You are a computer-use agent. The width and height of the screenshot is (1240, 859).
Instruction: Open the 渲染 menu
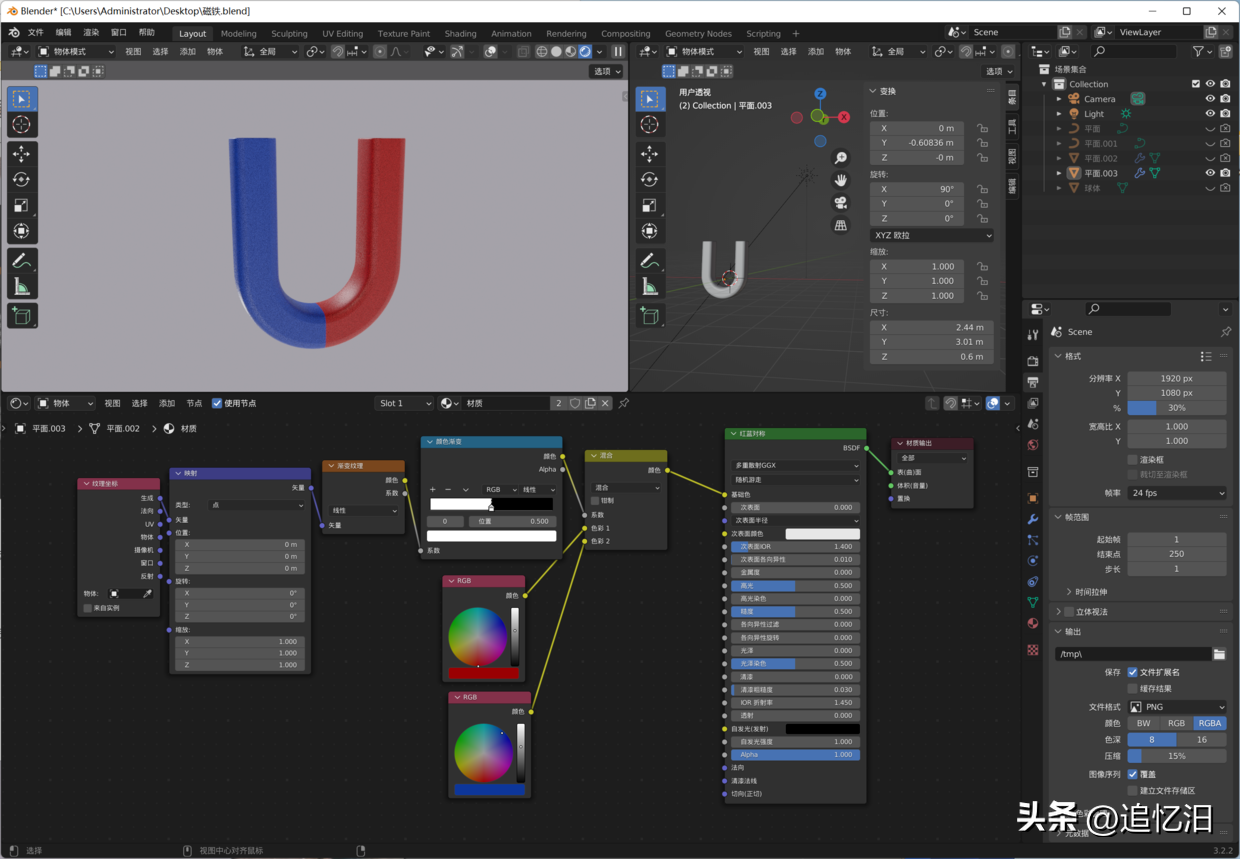point(93,31)
